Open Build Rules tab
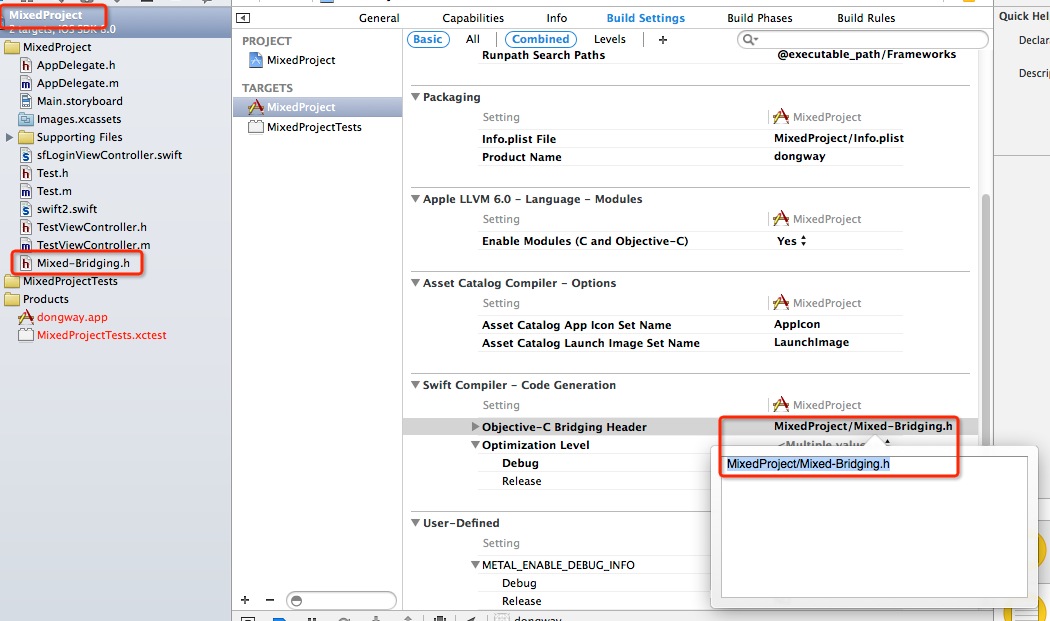Viewport: 1050px width, 621px height. (x=866, y=18)
